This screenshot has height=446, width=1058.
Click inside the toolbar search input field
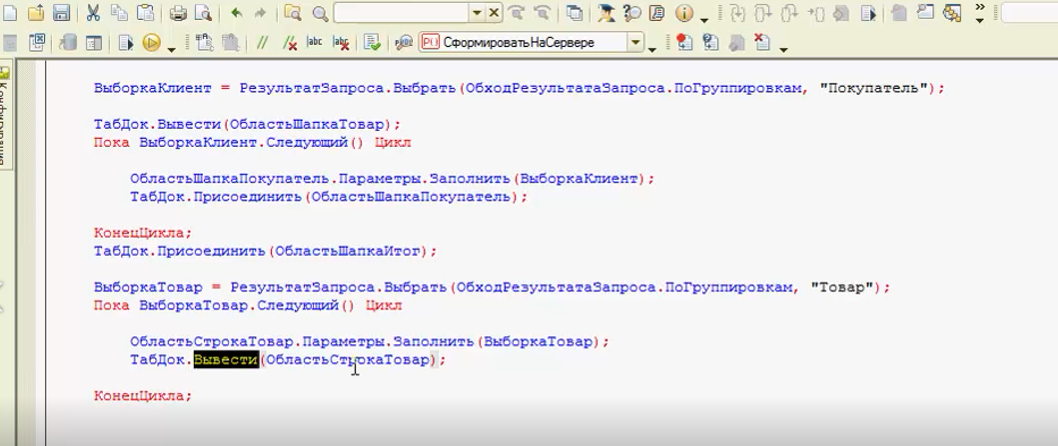click(x=400, y=14)
